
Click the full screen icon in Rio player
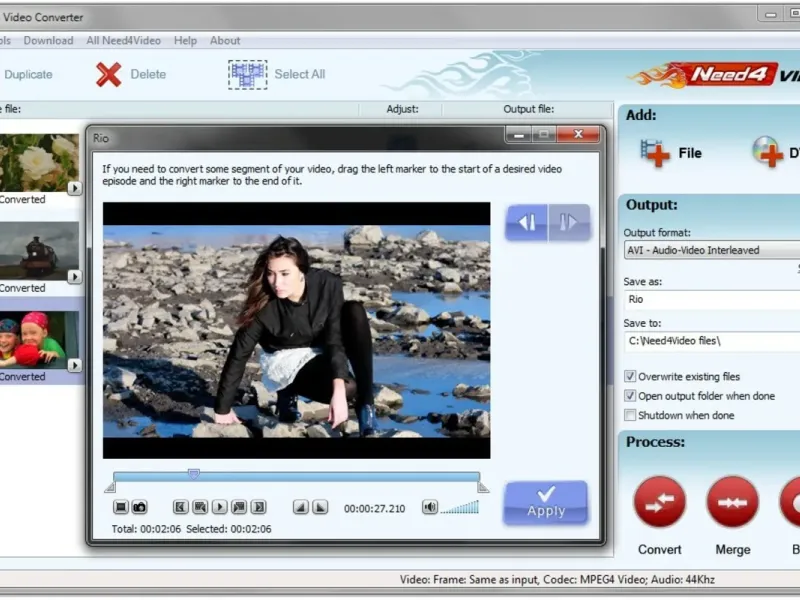pos(121,507)
